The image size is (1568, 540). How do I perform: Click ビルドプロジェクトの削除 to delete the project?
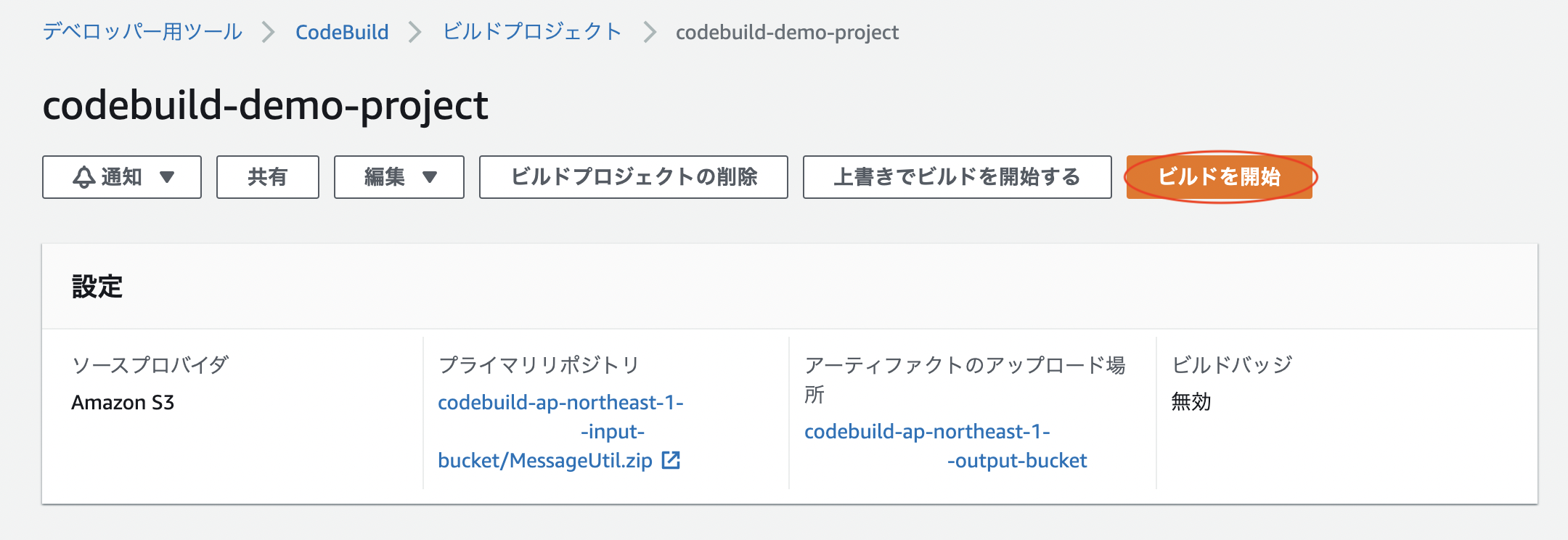[x=632, y=176]
